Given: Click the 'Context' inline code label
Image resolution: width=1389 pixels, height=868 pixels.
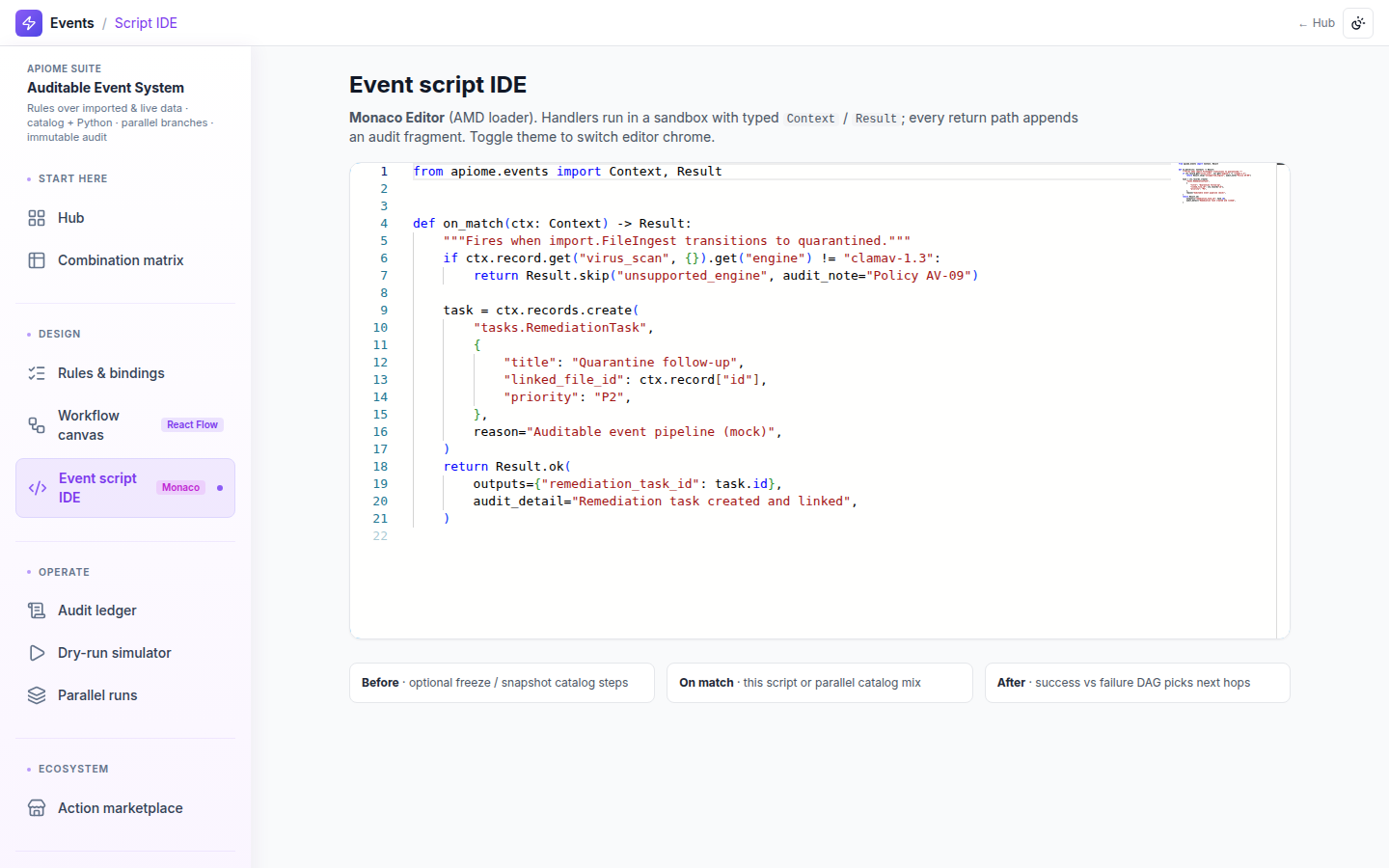Looking at the screenshot, I should pos(810,119).
